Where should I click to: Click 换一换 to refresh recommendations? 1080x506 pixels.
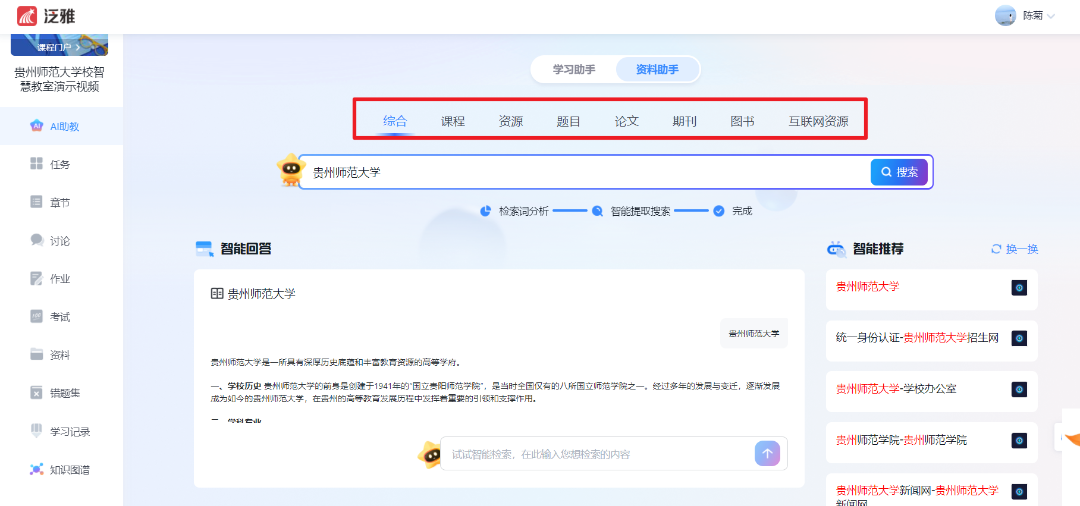tap(1015, 249)
